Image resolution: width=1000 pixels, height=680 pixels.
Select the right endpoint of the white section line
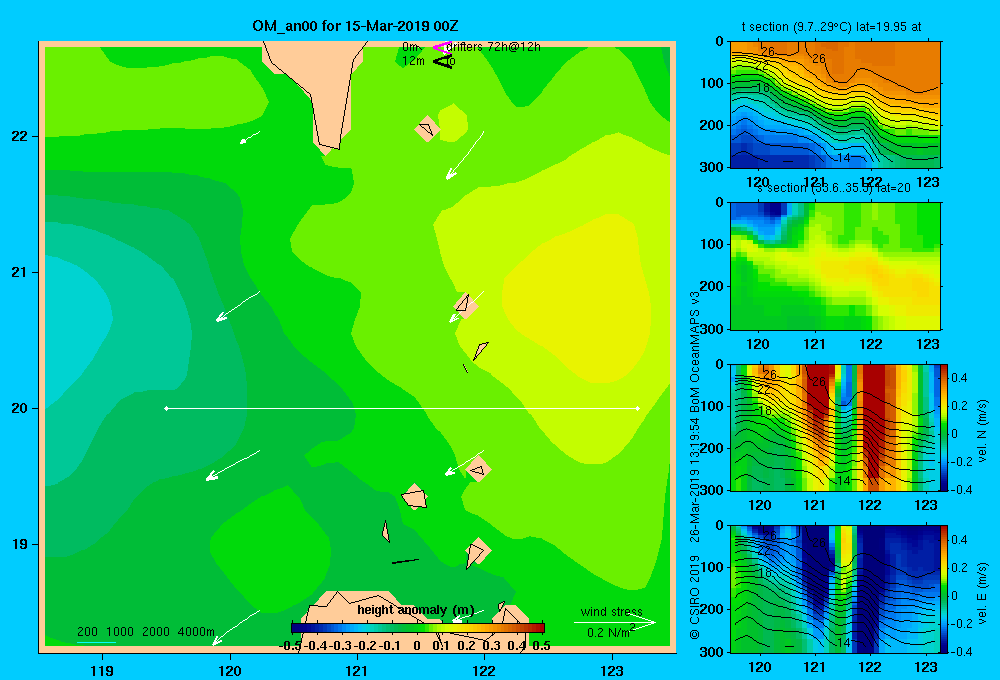coord(638,408)
